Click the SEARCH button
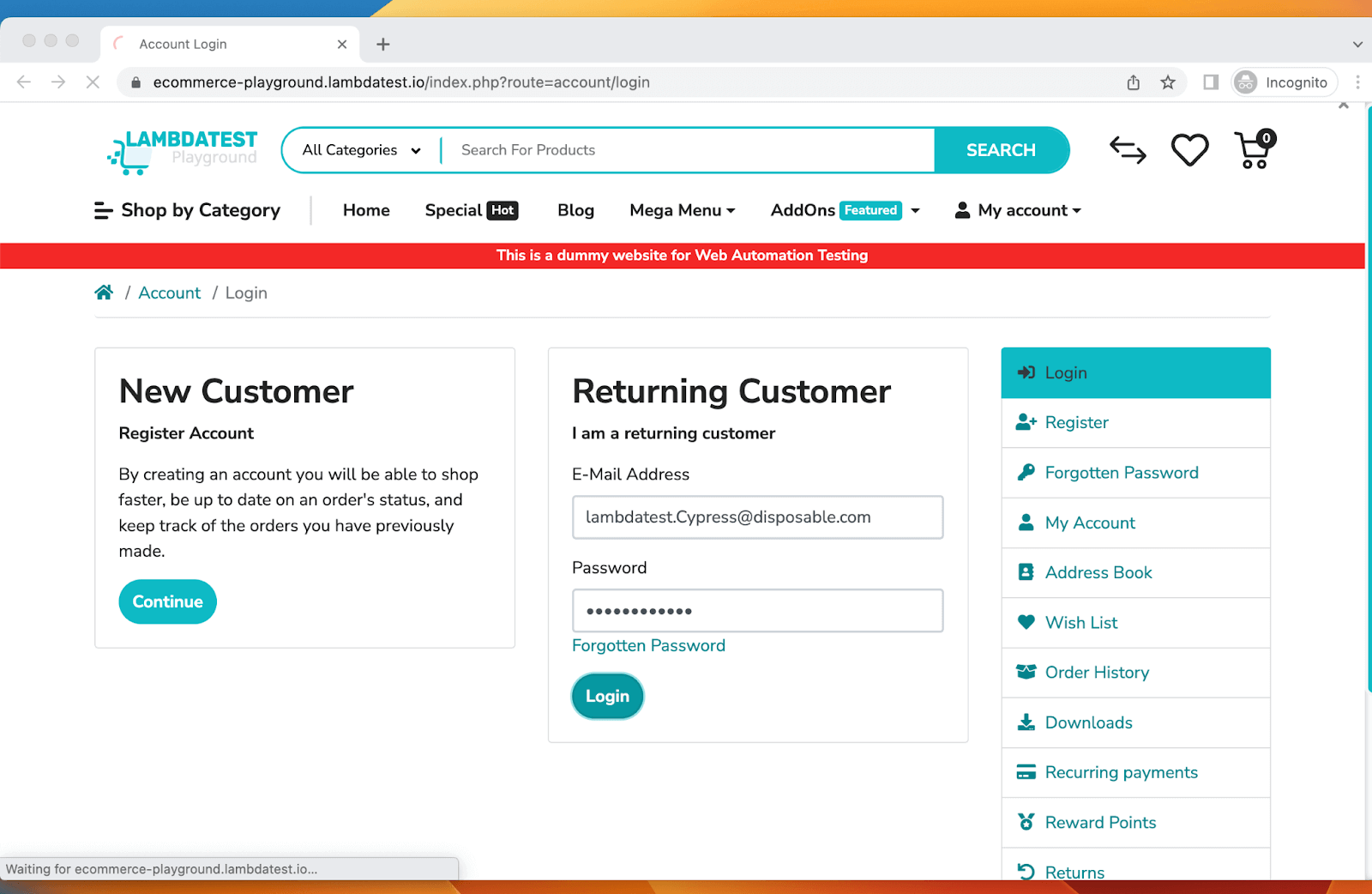This screenshot has width=1372, height=894. (1001, 150)
